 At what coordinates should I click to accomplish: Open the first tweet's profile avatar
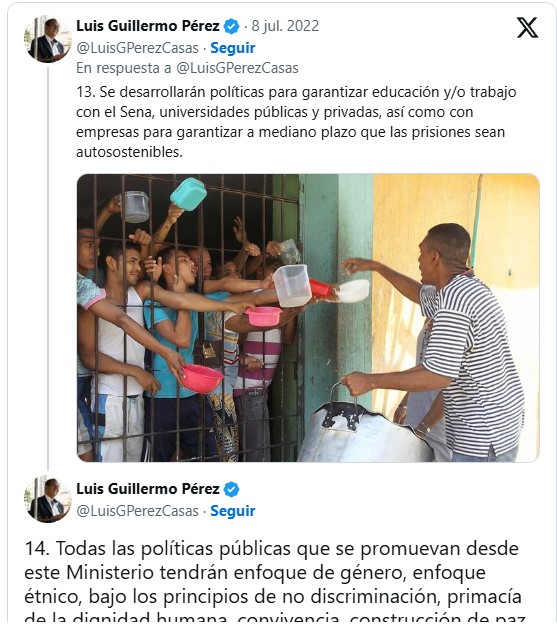click(x=48, y=40)
